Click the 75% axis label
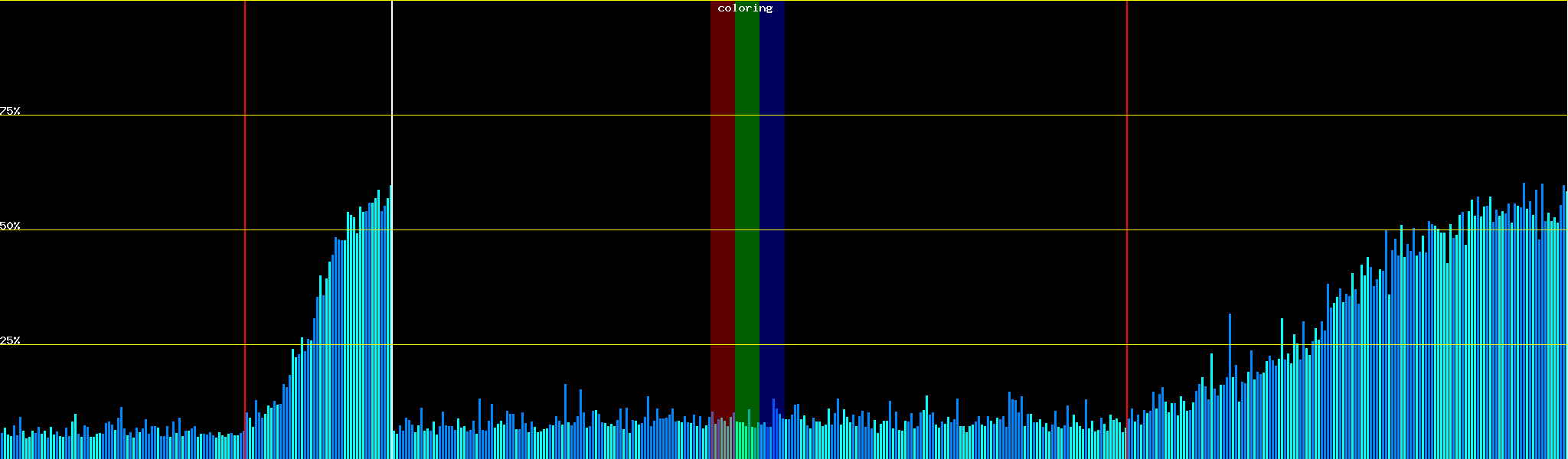 click(10, 111)
